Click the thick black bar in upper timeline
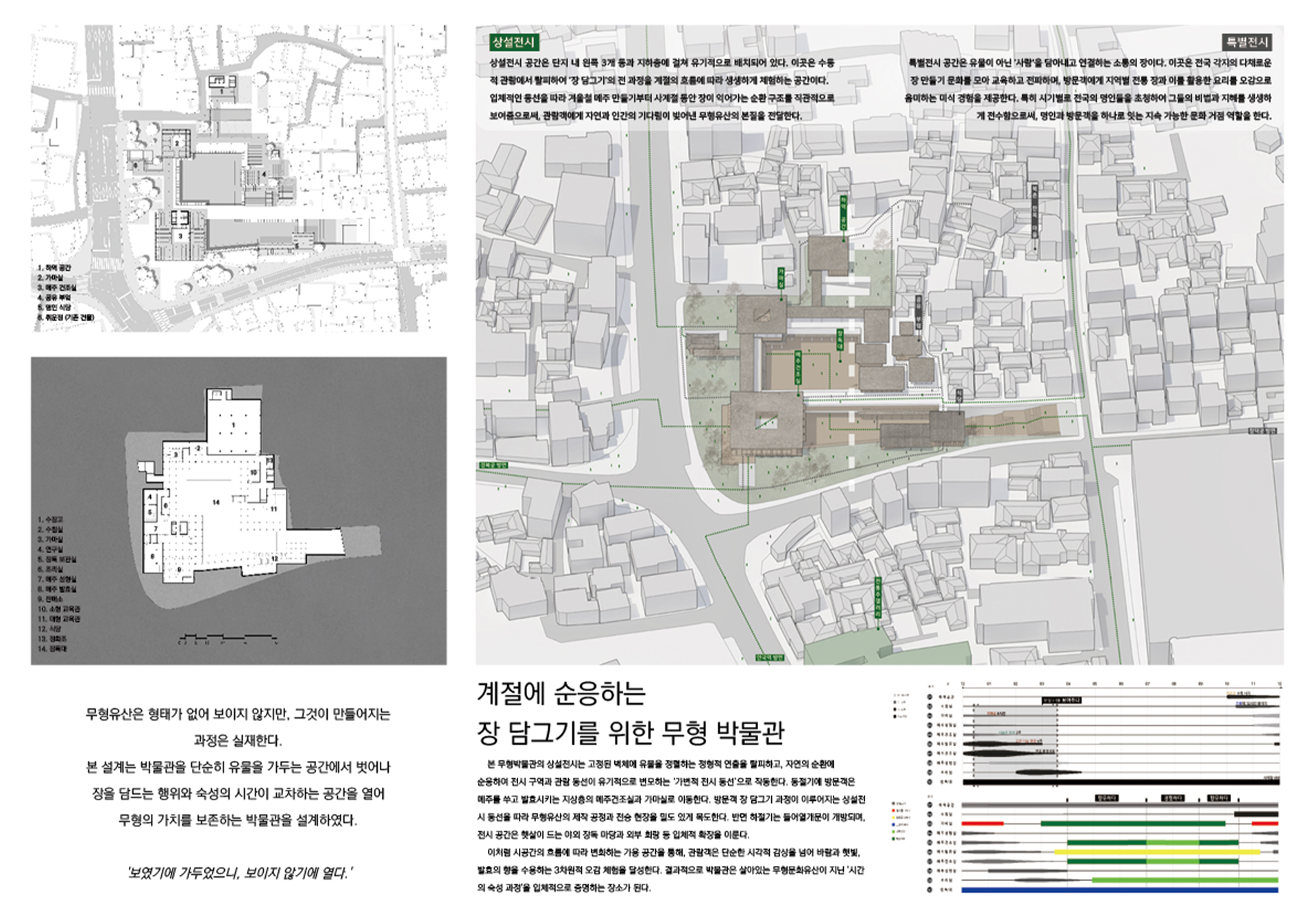Image resolution: width=1316 pixels, height=918 pixels. coord(1120,781)
